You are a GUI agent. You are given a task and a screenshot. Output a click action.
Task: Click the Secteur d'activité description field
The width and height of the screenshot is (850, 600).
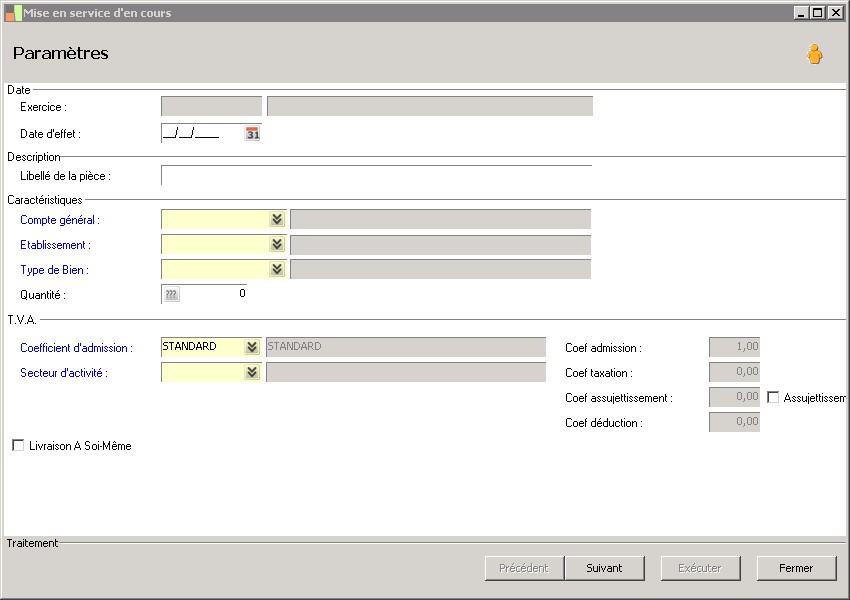click(406, 372)
